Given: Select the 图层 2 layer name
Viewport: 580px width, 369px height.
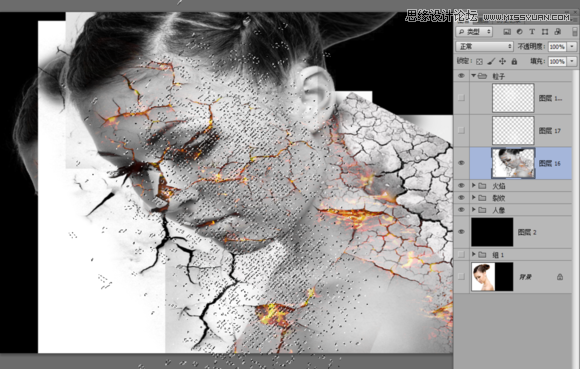Looking at the screenshot, I should 527,232.
